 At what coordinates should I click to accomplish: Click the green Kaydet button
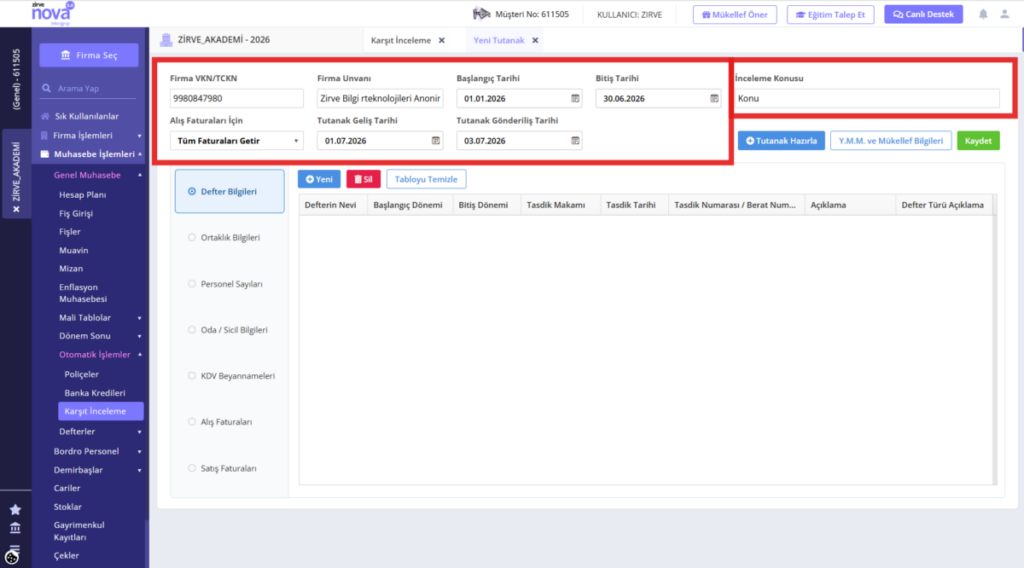(978, 140)
